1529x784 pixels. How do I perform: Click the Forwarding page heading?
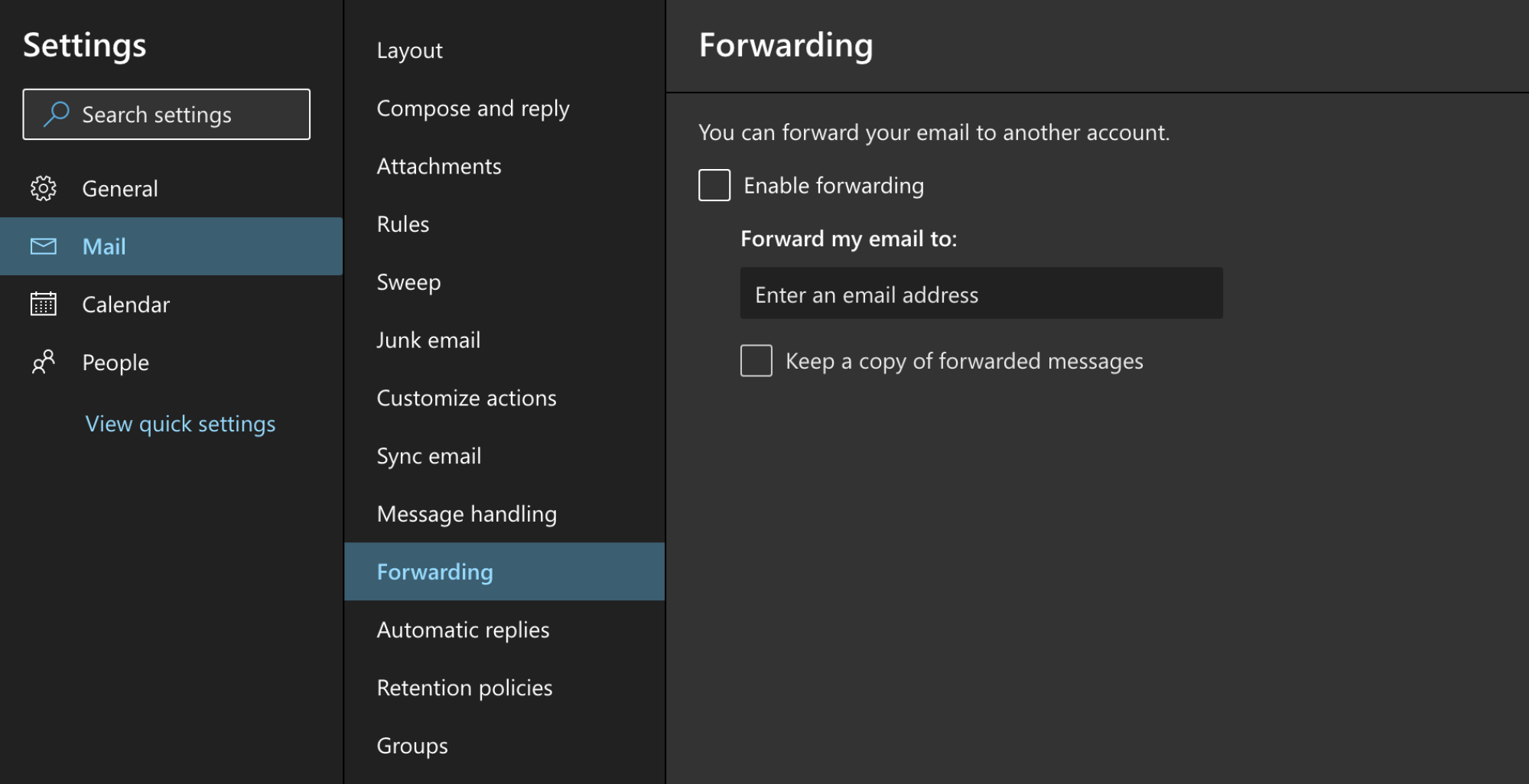click(786, 45)
